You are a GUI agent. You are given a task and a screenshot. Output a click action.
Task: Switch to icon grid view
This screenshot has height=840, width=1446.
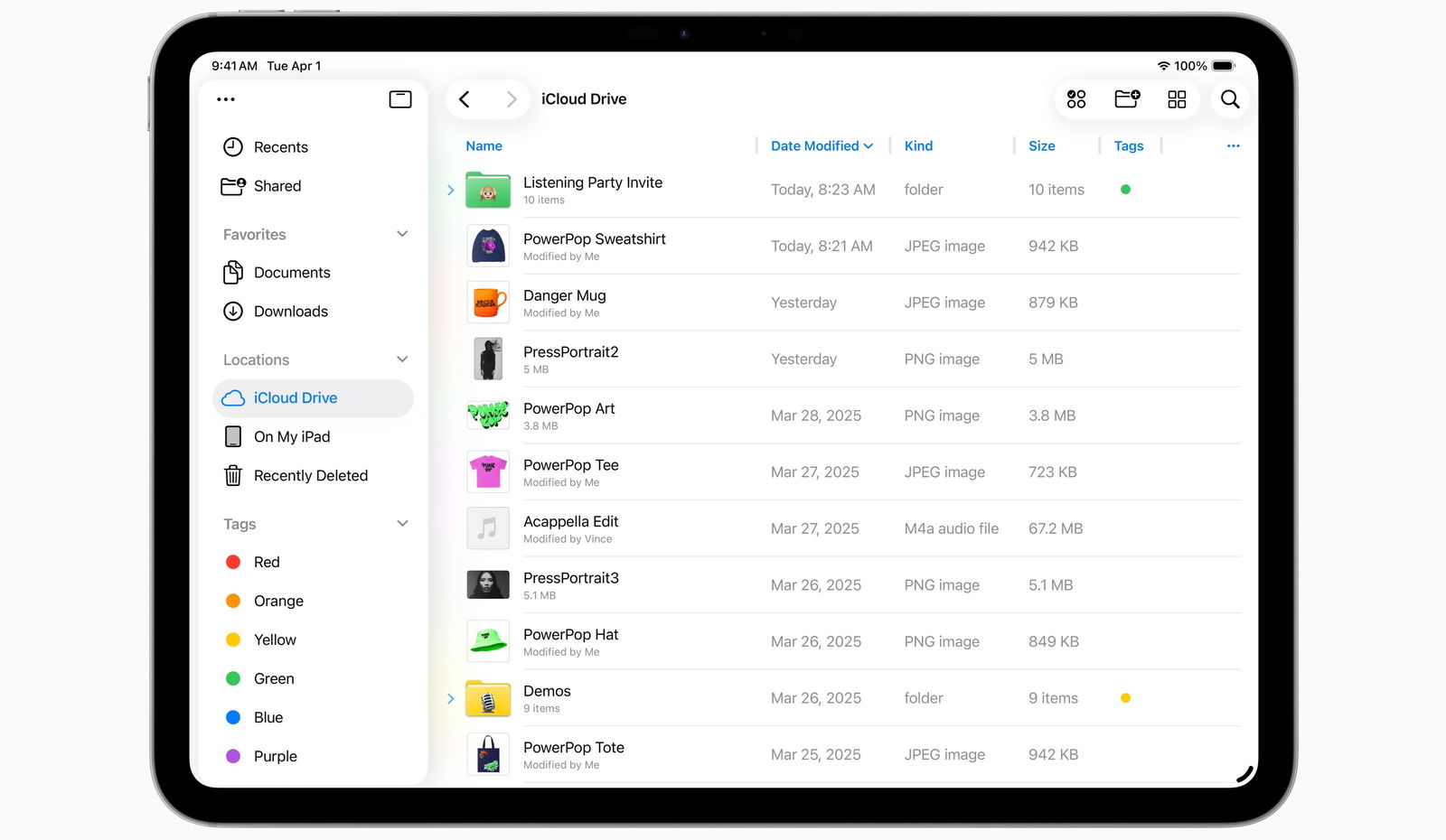pos(1177,99)
